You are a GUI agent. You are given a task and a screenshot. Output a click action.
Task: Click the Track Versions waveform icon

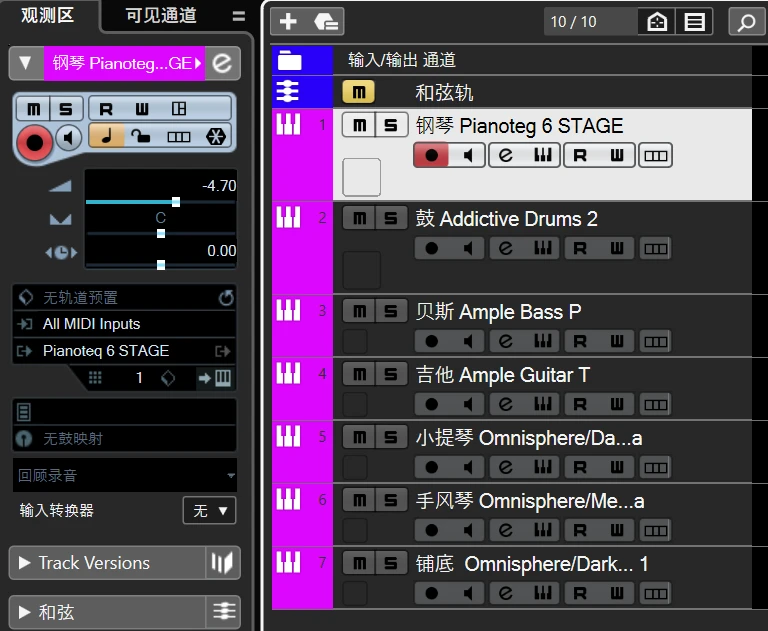point(222,562)
